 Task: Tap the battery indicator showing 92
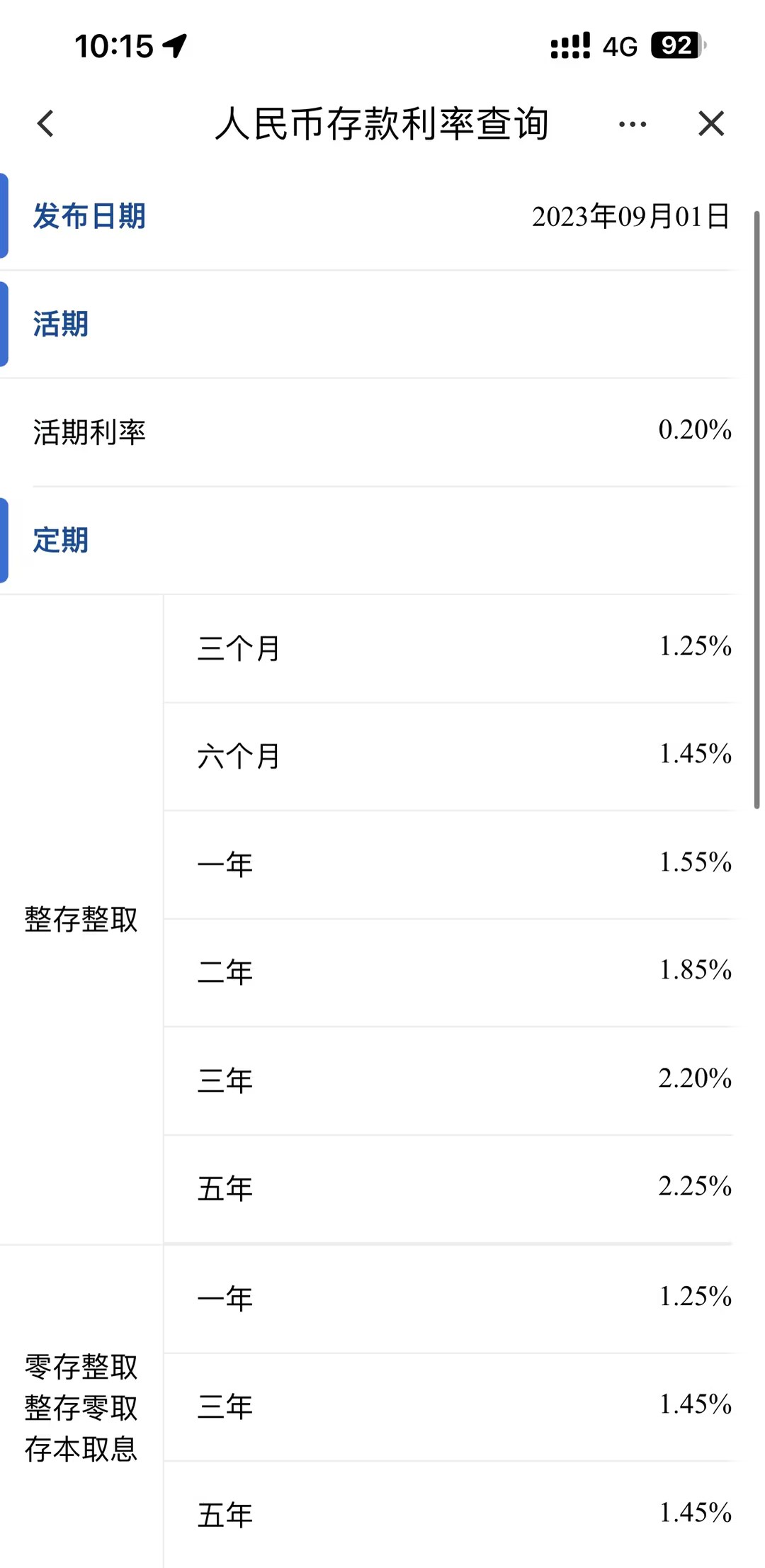[x=676, y=45]
